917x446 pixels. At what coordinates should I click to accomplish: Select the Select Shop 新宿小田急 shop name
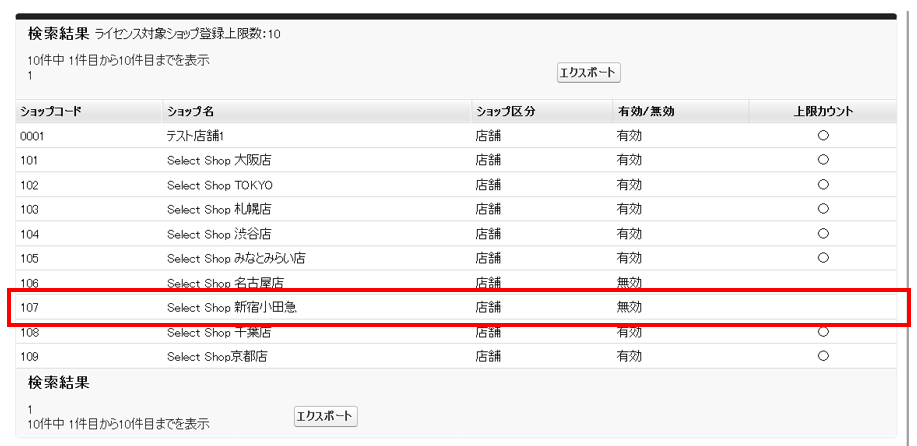(231, 307)
